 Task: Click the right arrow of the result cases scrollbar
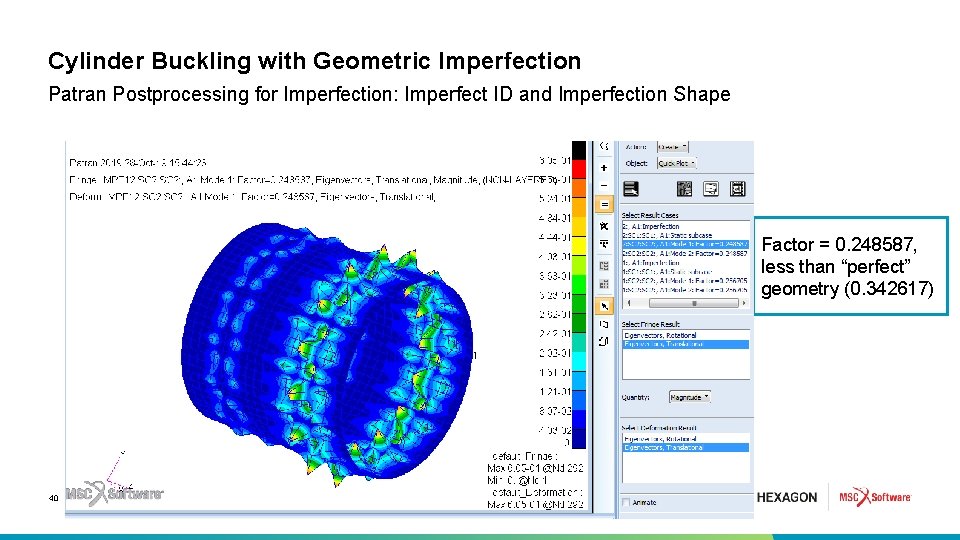pos(744,303)
